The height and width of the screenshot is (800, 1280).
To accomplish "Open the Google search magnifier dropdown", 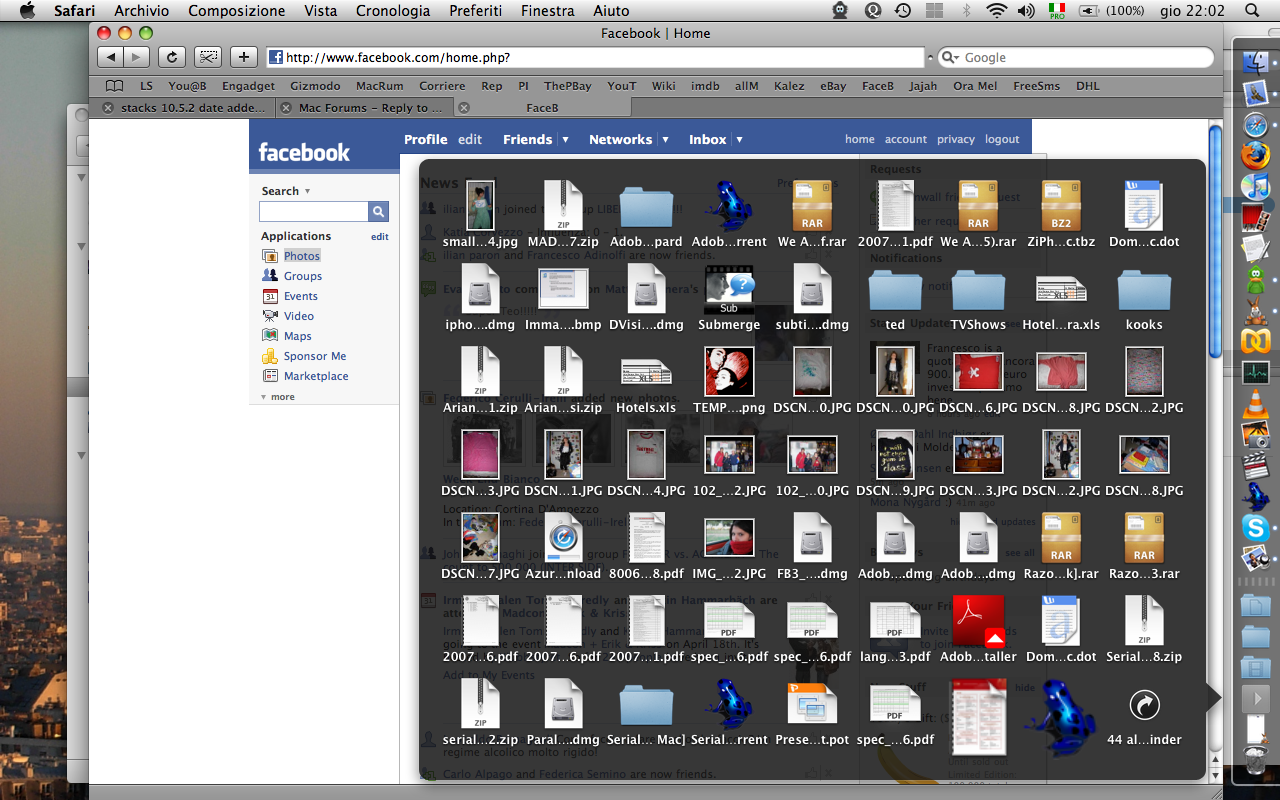I will (949, 58).
